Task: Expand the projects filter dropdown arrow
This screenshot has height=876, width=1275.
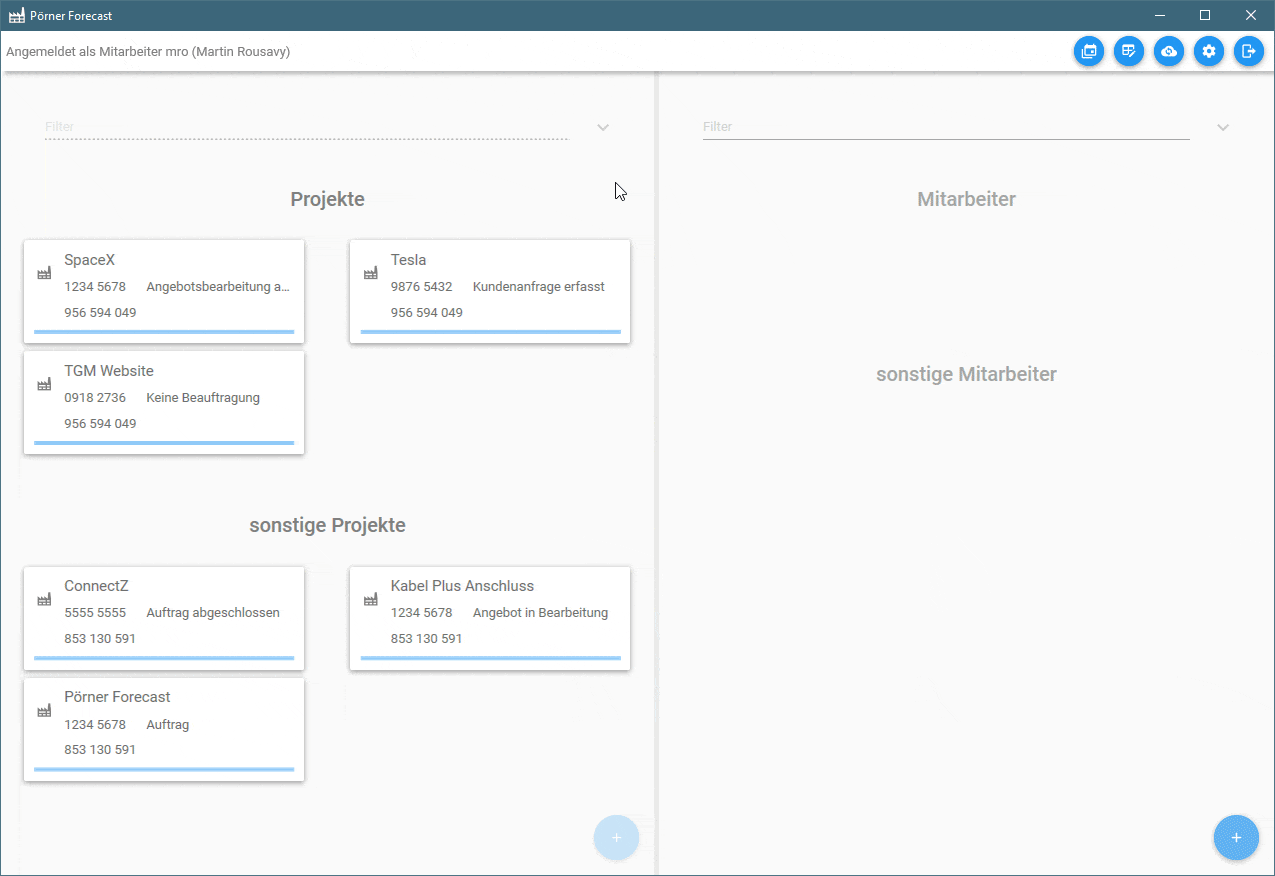Action: pos(603,128)
